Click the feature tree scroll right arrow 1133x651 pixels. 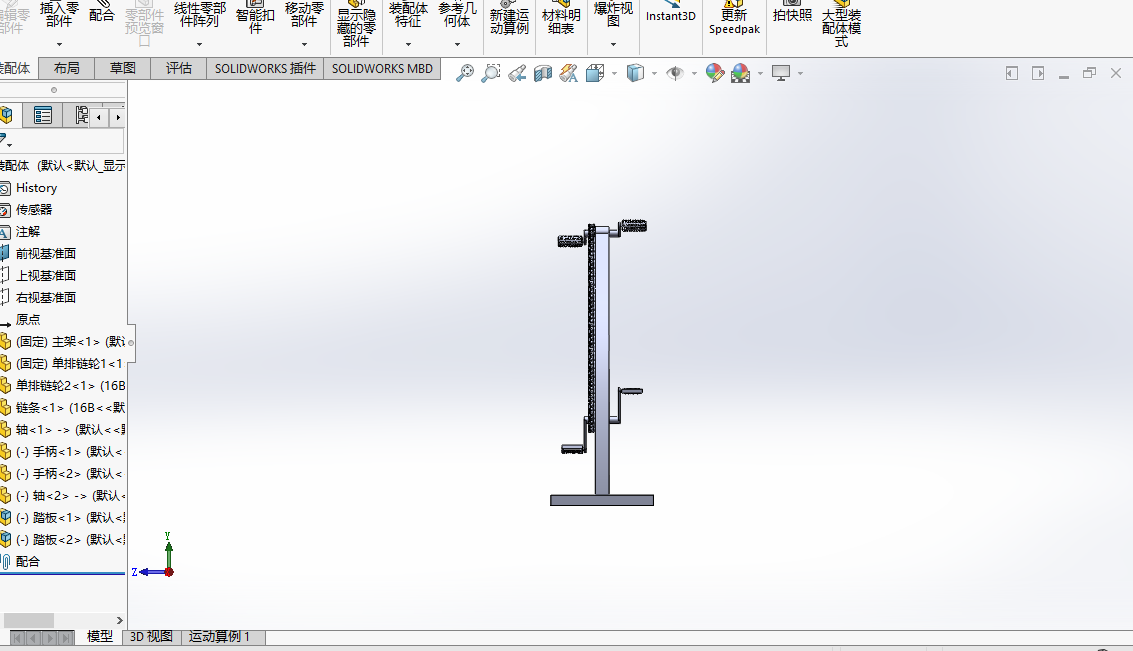pyautogui.click(x=120, y=621)
